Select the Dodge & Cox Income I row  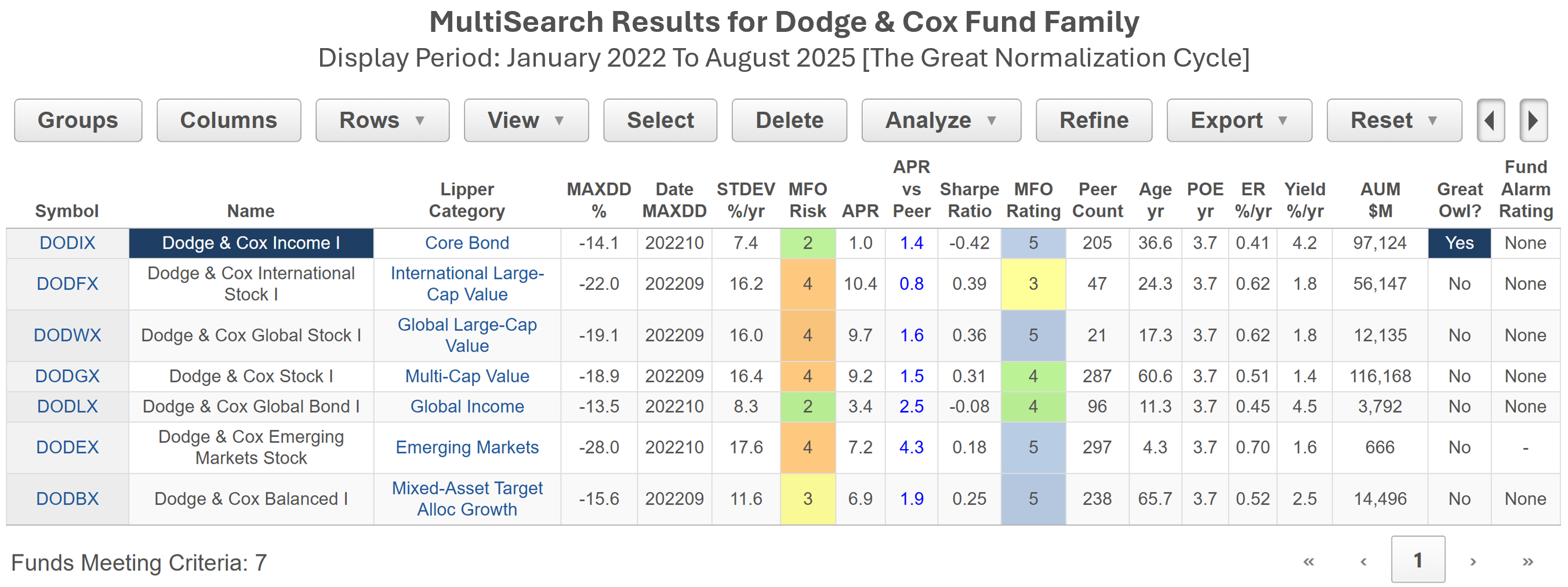251,243
